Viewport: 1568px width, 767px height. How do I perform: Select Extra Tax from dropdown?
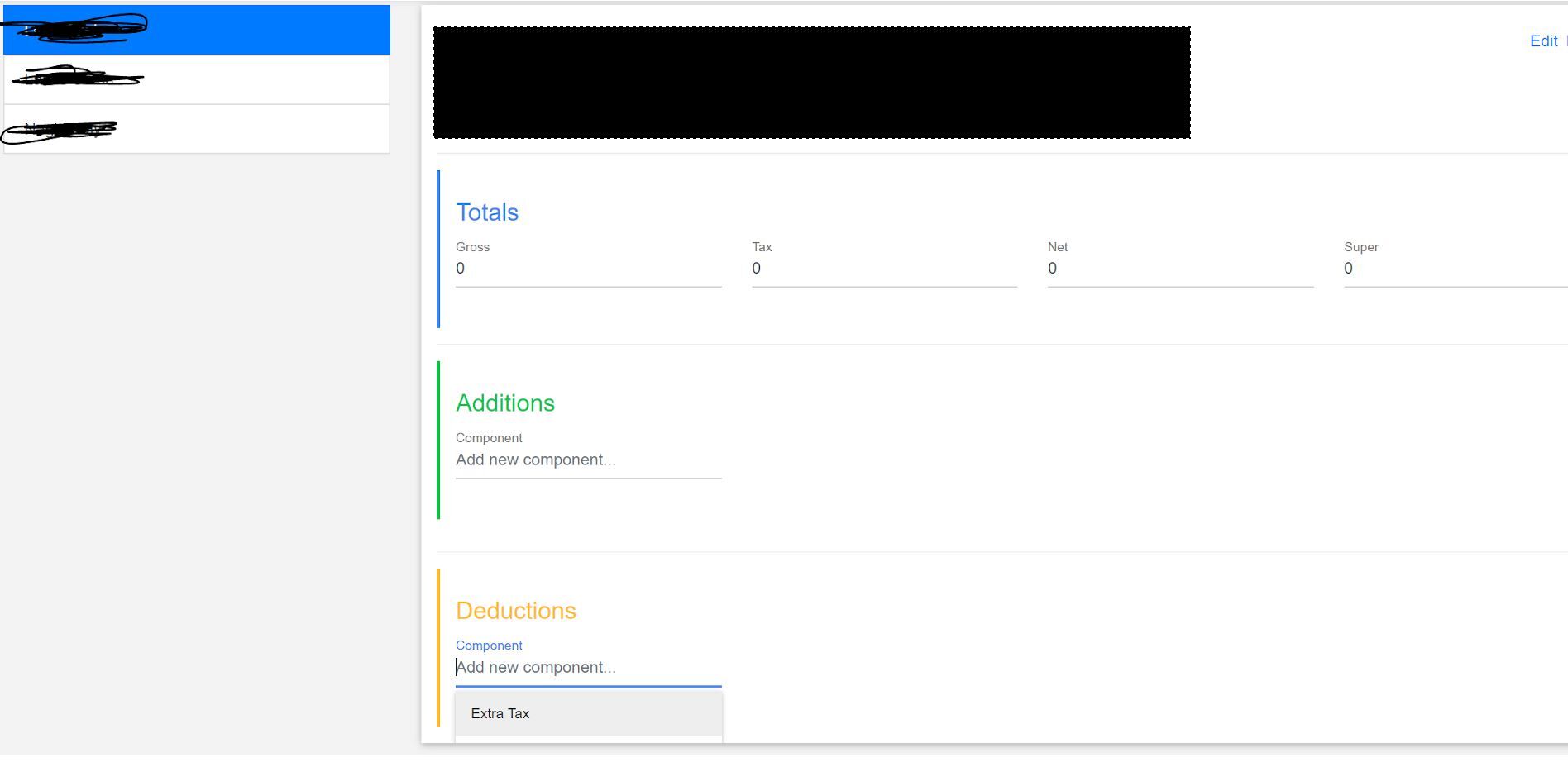pos(588,713)
